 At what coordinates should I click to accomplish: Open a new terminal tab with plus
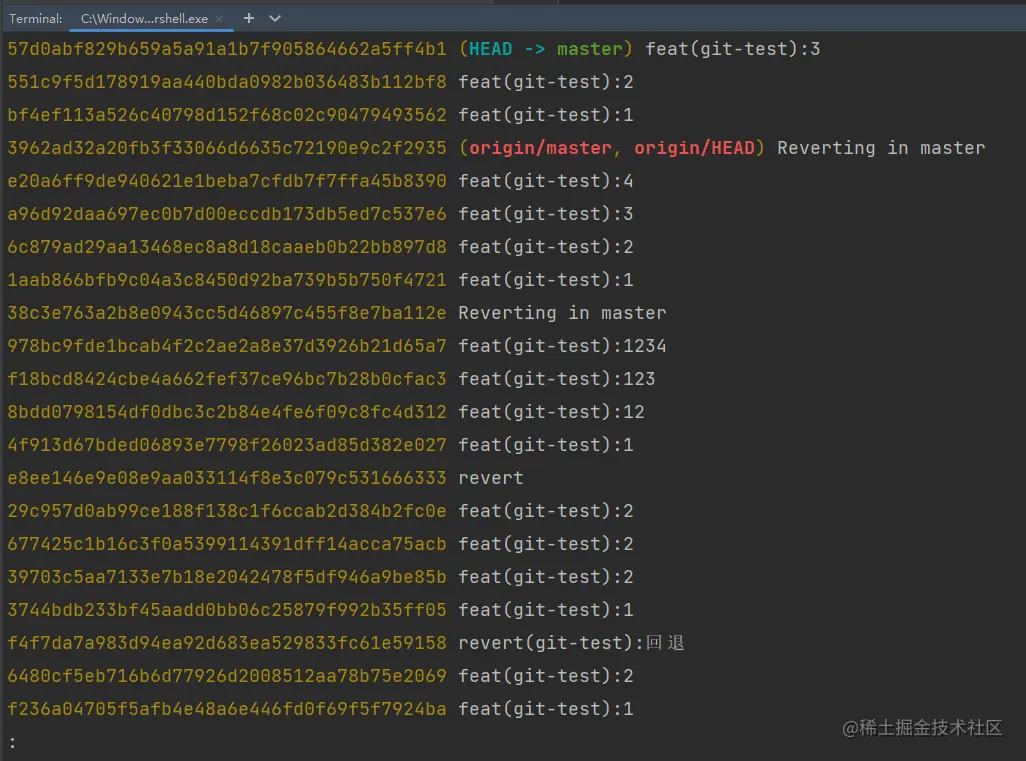249,18
